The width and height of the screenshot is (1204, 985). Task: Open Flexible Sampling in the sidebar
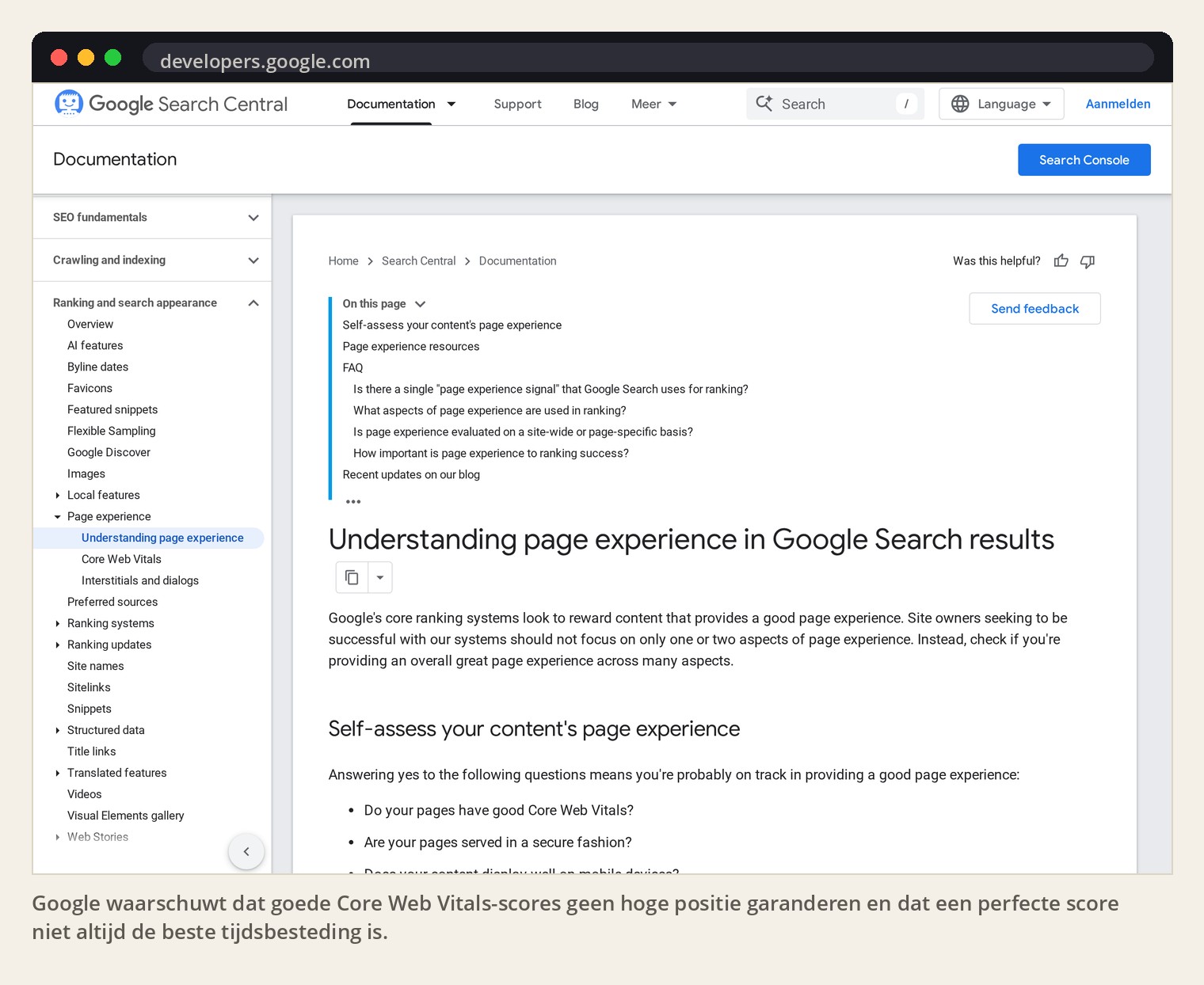point(111,431)
